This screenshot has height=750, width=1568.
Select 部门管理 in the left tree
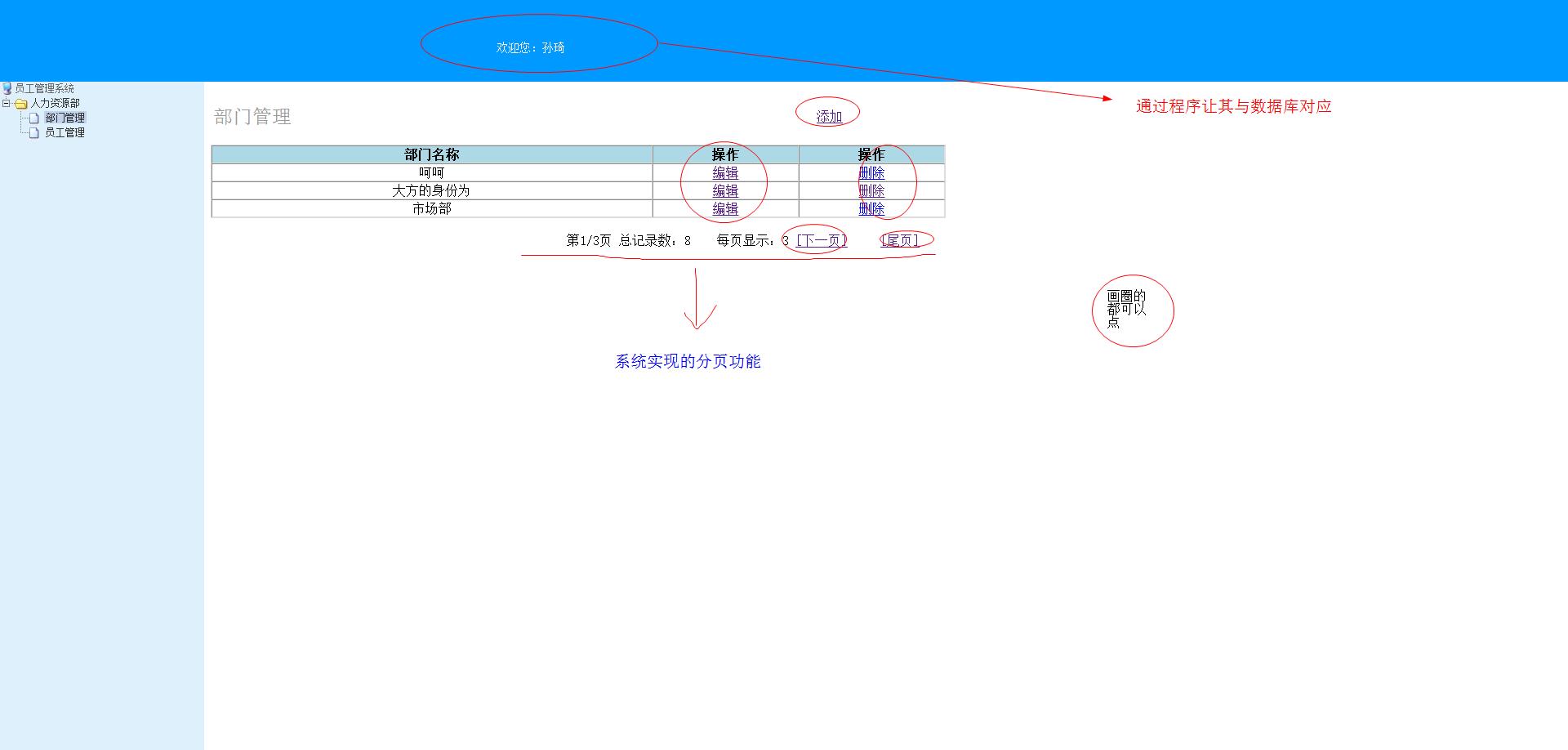[x=67, y=117]
